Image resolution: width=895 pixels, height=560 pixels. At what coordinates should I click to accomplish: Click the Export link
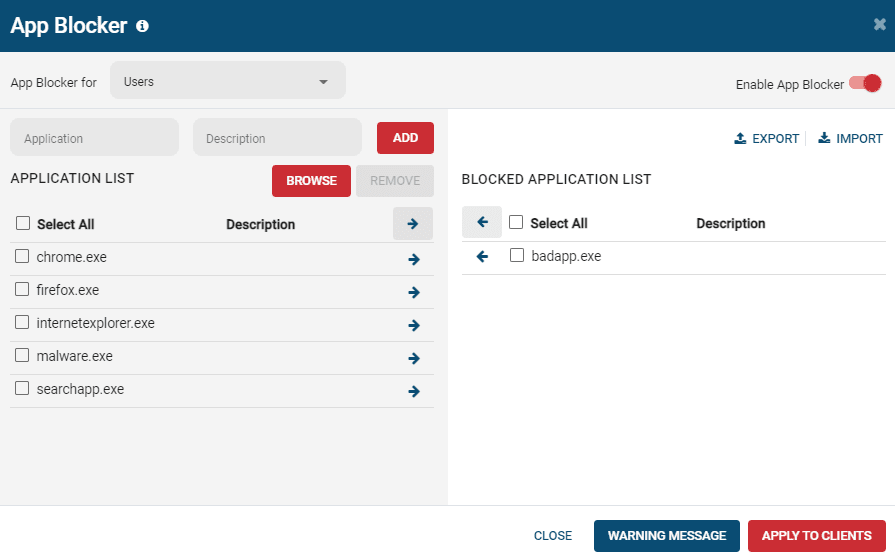click(767, 139)
